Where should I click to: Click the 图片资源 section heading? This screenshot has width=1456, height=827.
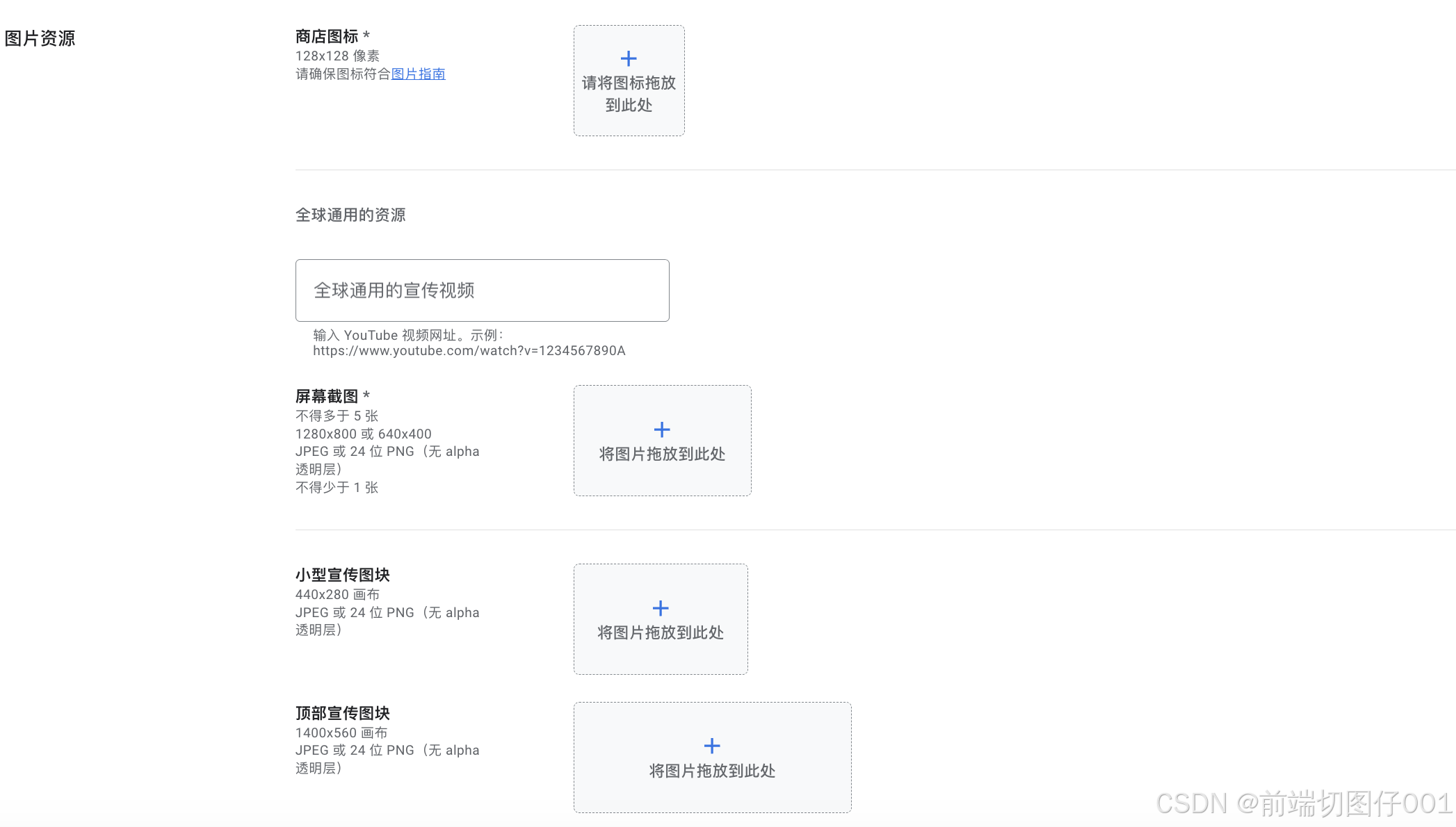40,38
